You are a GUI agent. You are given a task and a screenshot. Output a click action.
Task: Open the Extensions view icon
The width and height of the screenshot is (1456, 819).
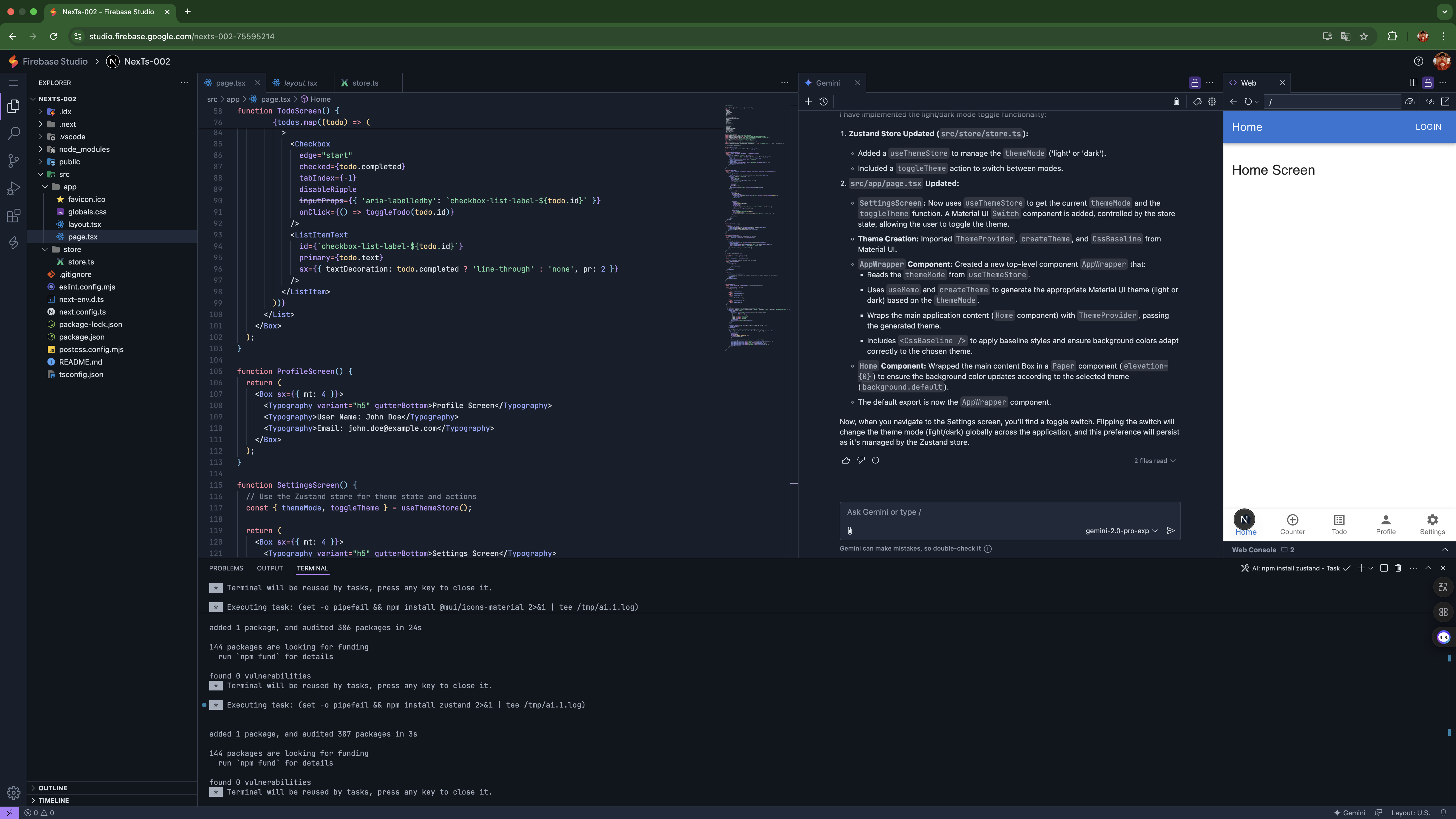click(x=14, y=216)
